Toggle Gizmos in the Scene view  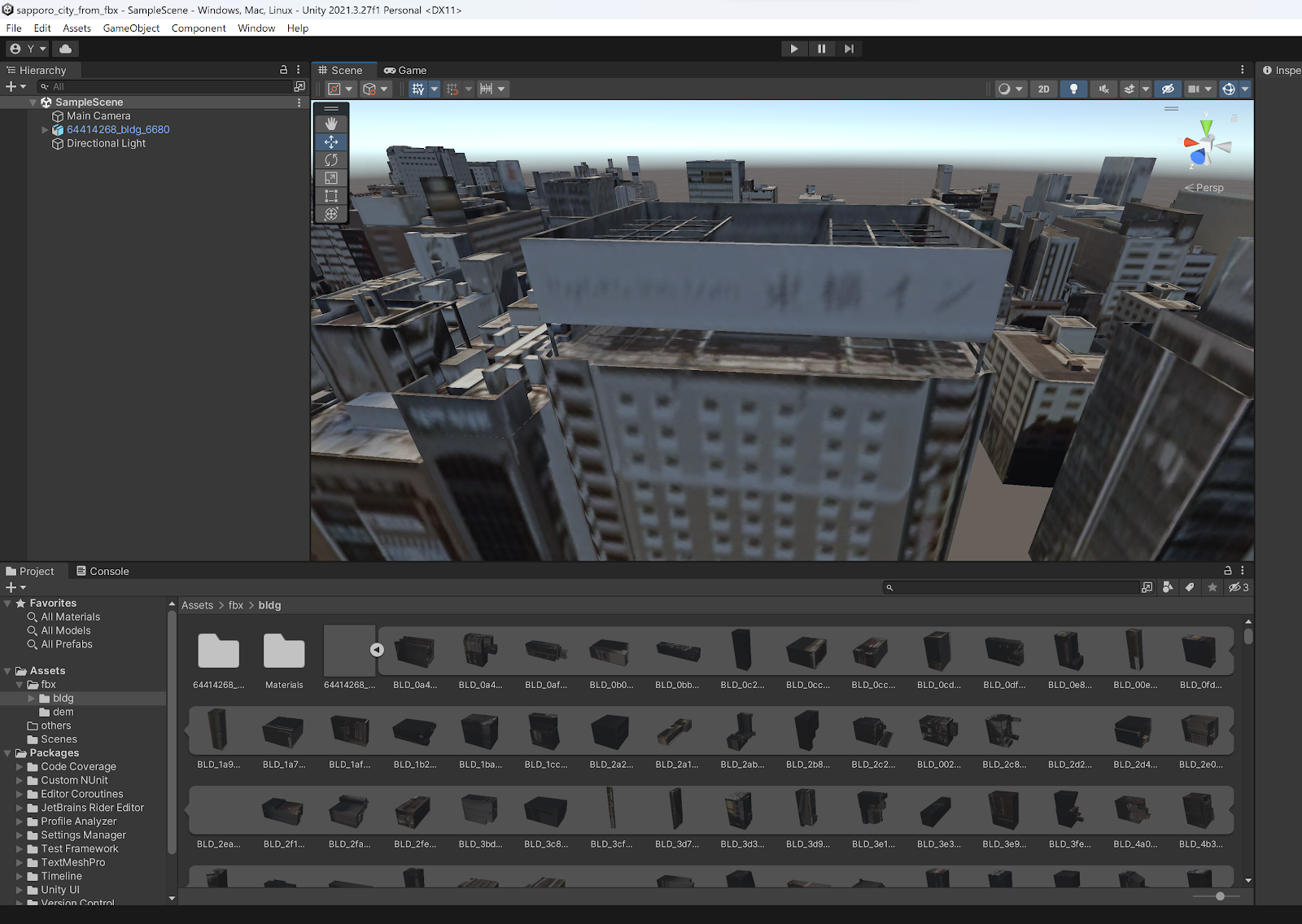pyautogui.click(x=1229, y=89)
